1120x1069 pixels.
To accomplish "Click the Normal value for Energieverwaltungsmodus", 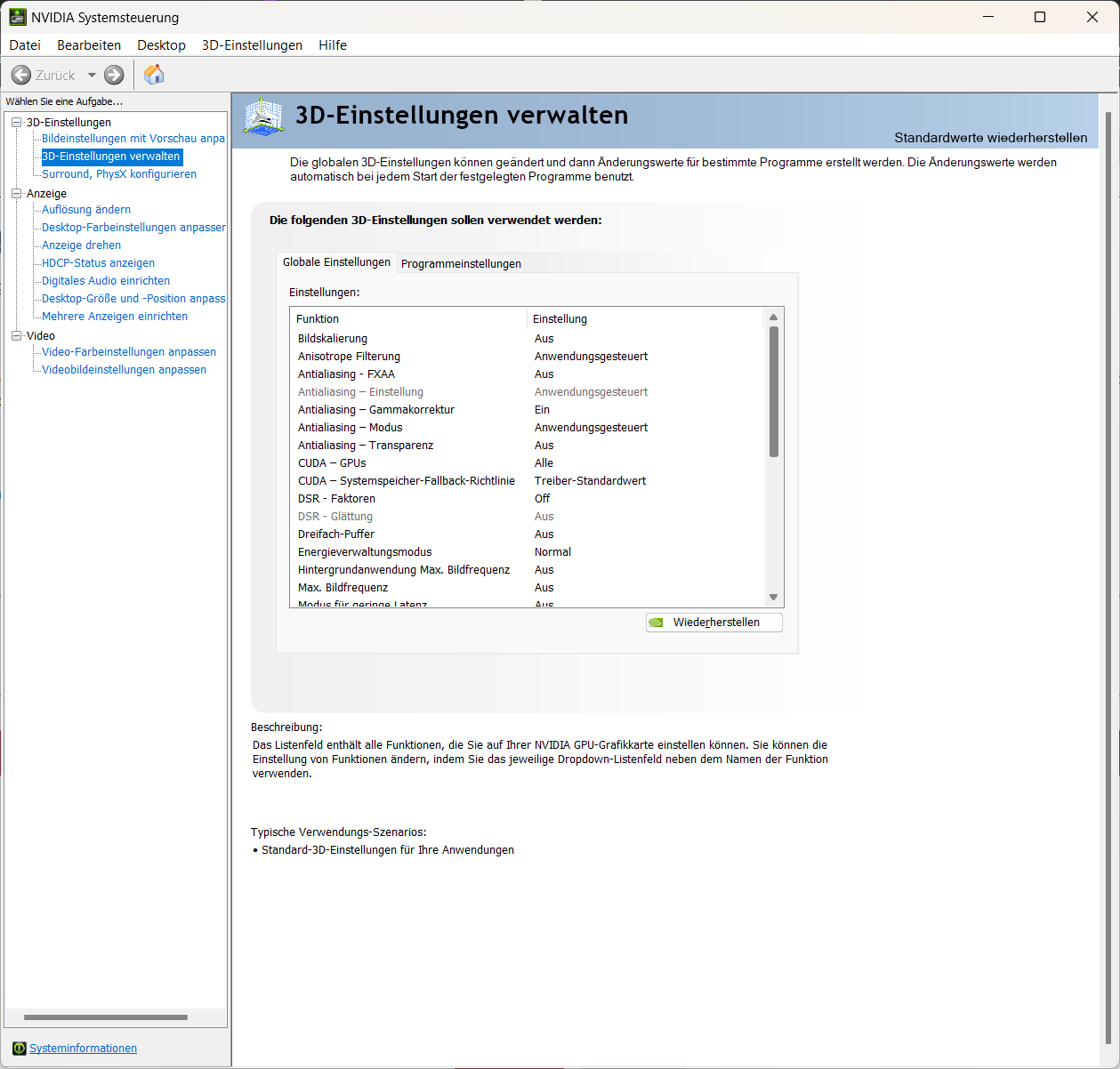I will [552, 552].
